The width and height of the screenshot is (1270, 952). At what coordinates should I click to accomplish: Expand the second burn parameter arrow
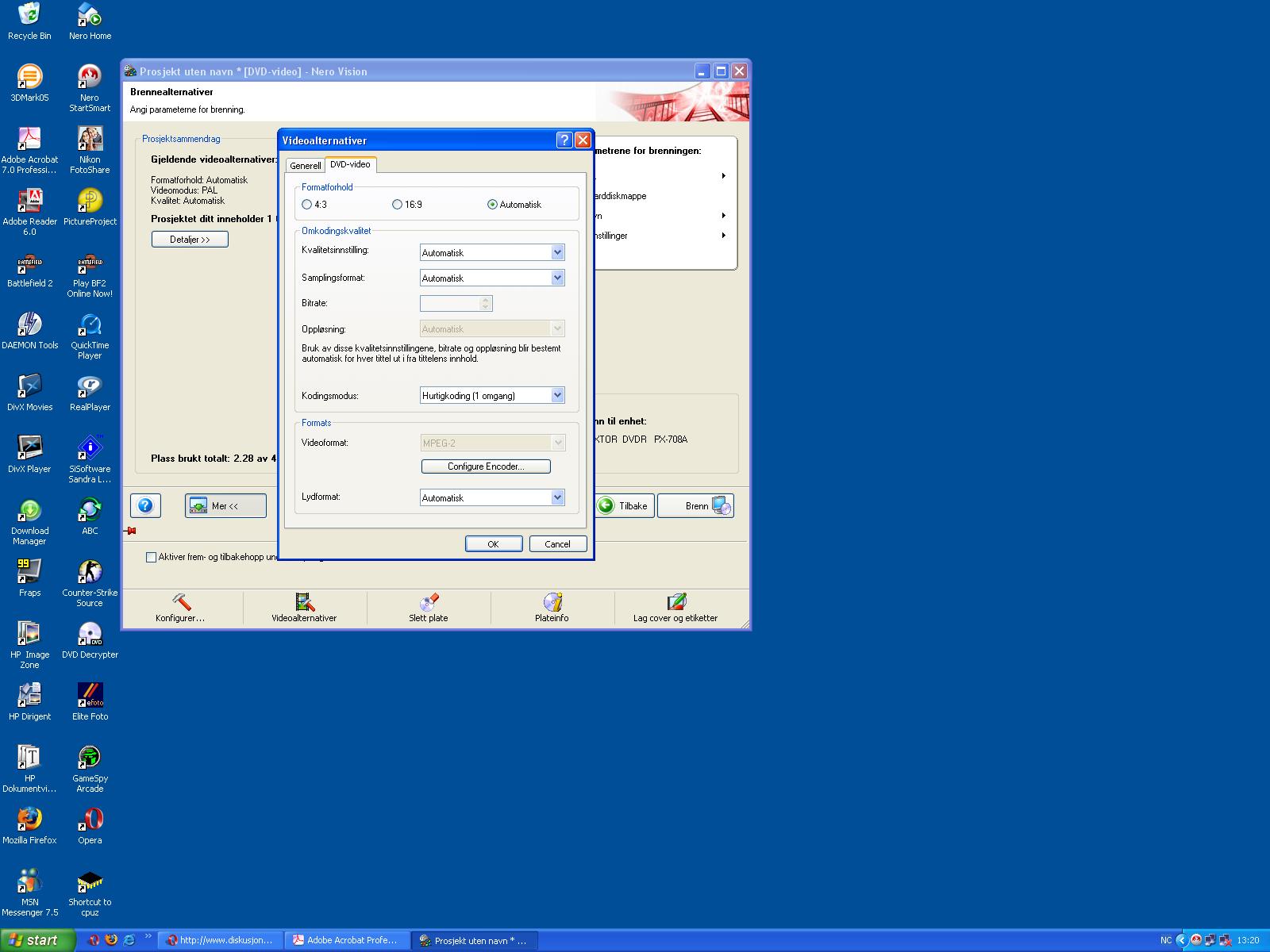coord(723,216)
